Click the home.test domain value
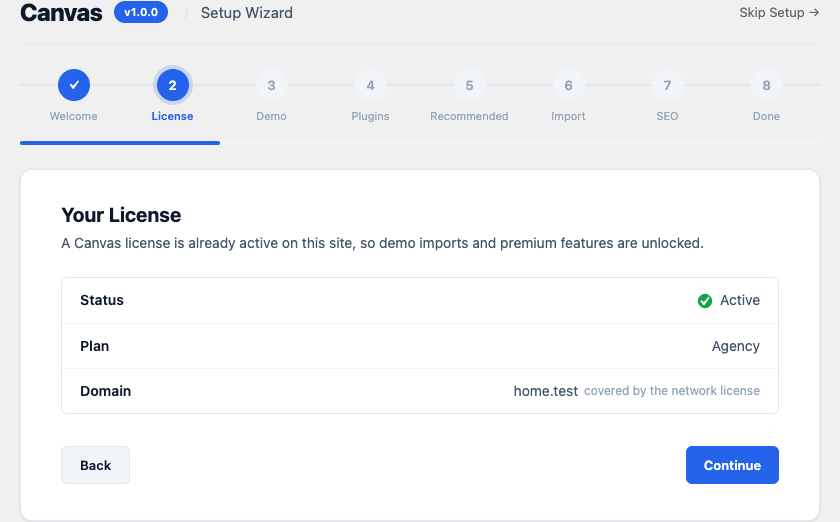Screen dimensions: 840x522 click(x=546, y=391)
